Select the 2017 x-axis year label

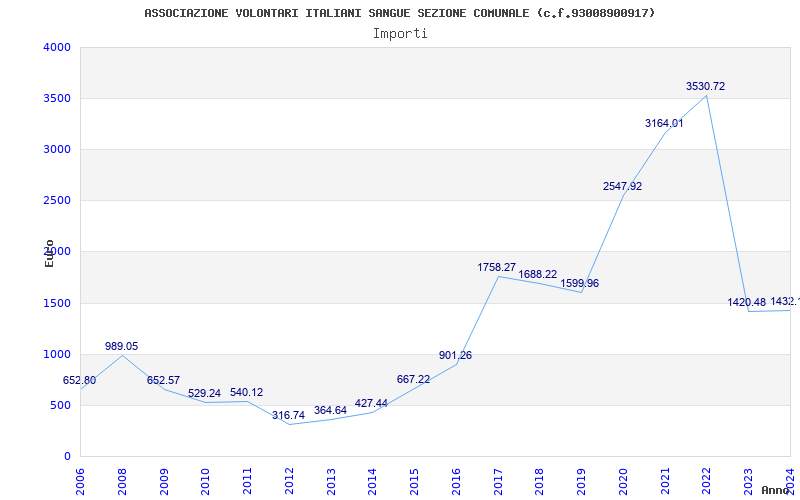[x=497, y=480]
